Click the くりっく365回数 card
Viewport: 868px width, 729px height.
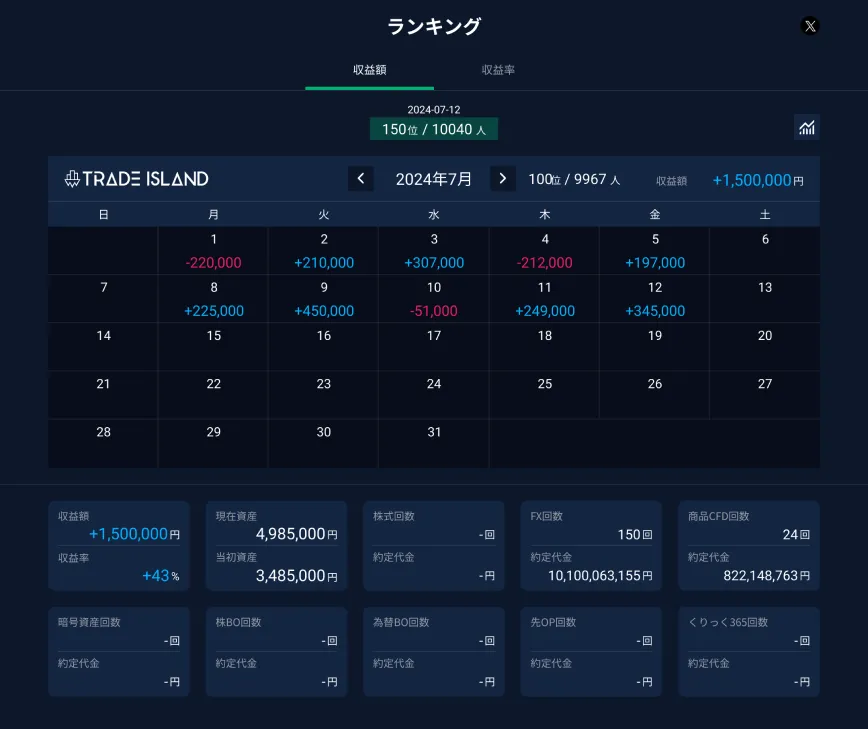pyautogui.click(x=748, y=651)
